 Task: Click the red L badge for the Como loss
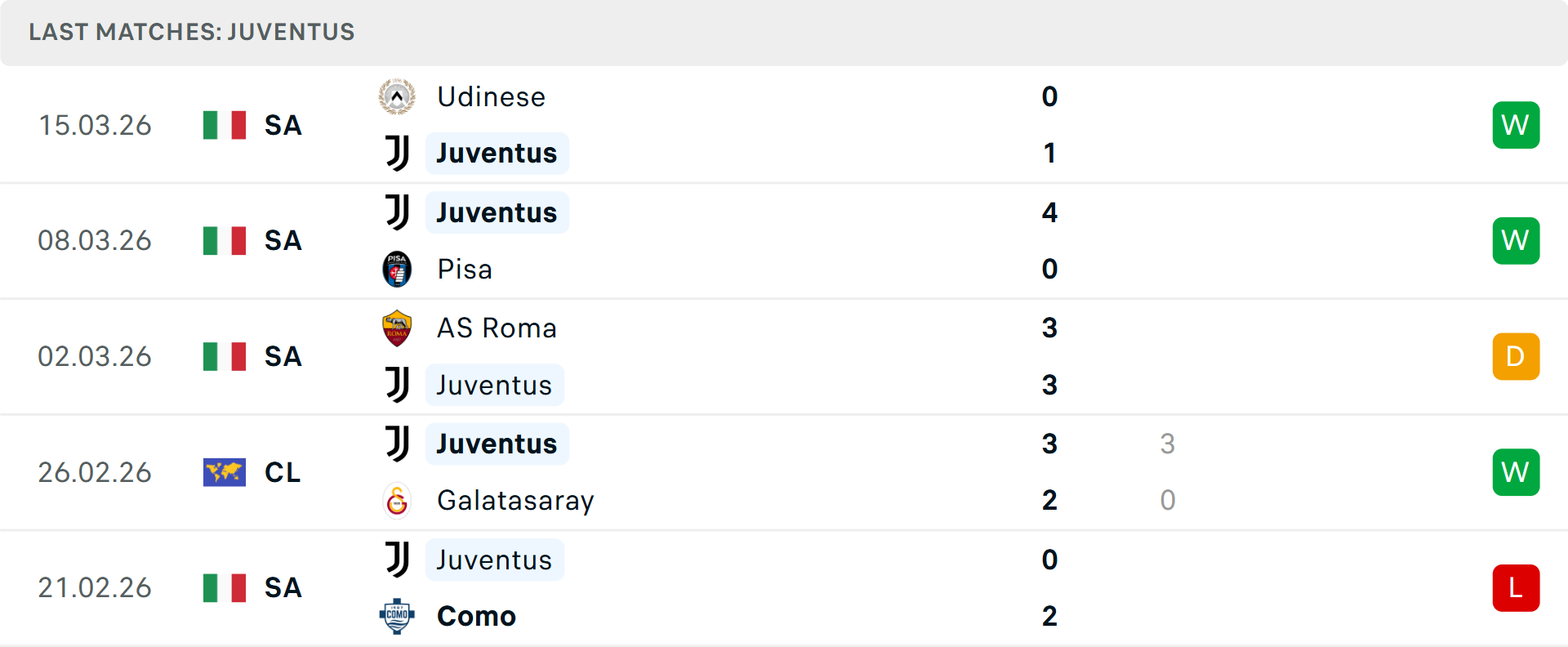click(1516, 588)
